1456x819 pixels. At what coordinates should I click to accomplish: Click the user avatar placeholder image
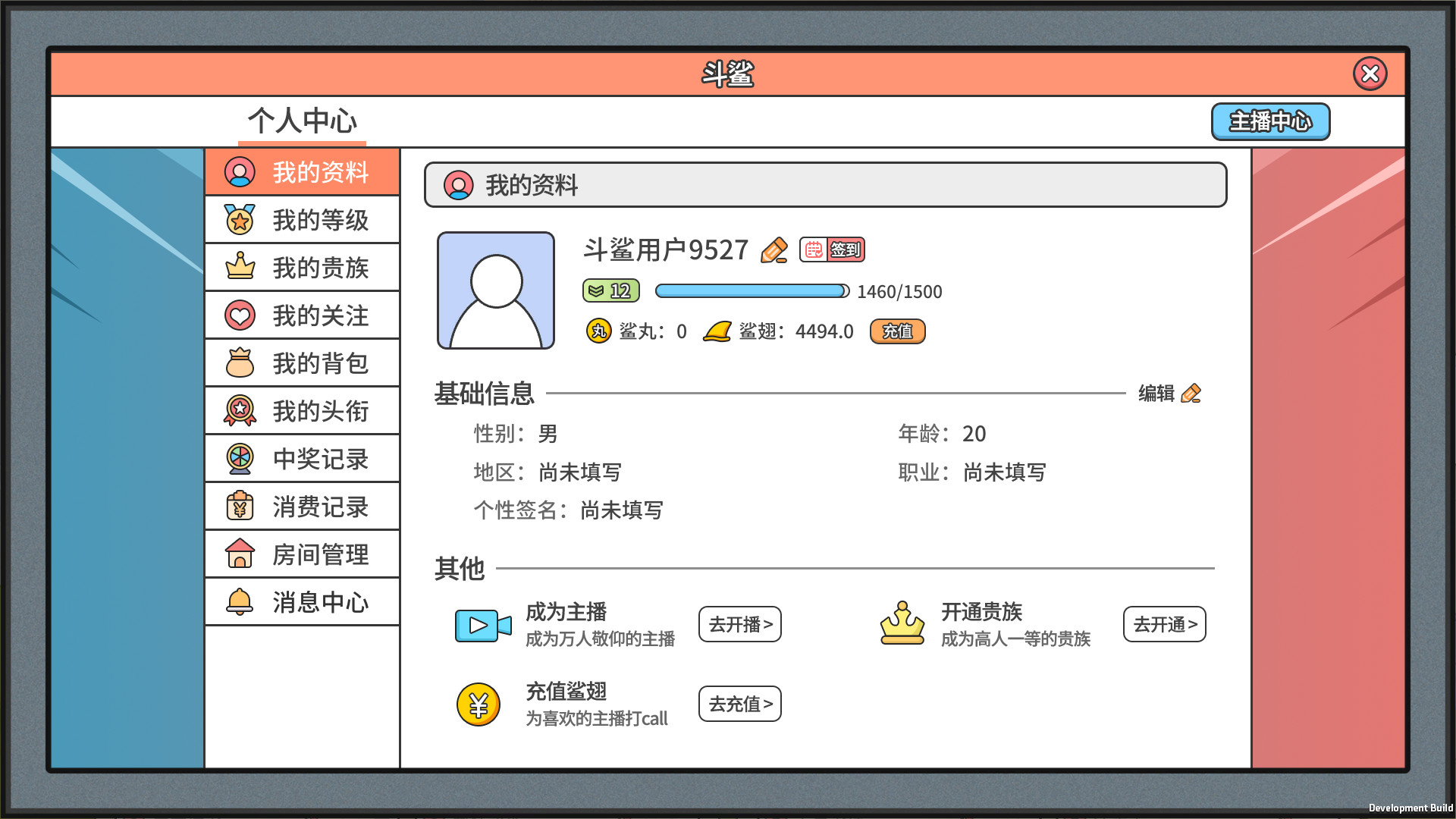coord(495,290)
